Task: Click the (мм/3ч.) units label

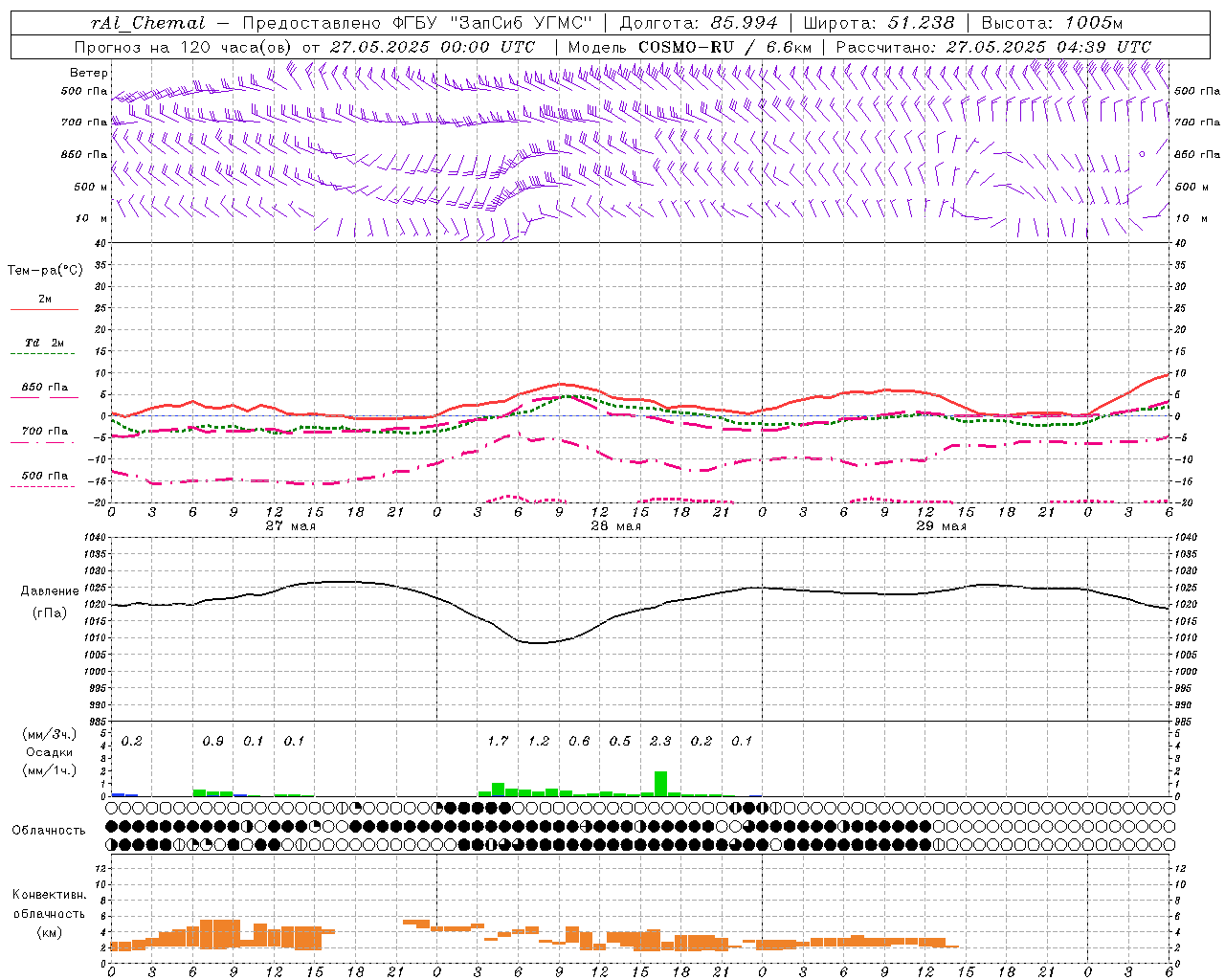Action: (50, 735)
